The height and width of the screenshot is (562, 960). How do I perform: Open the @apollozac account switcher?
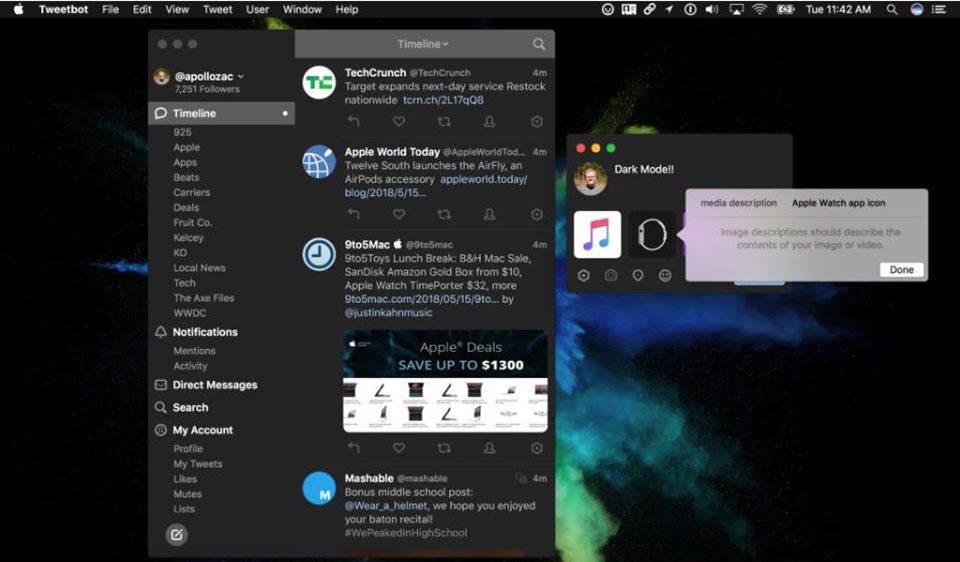coord(209,76)
